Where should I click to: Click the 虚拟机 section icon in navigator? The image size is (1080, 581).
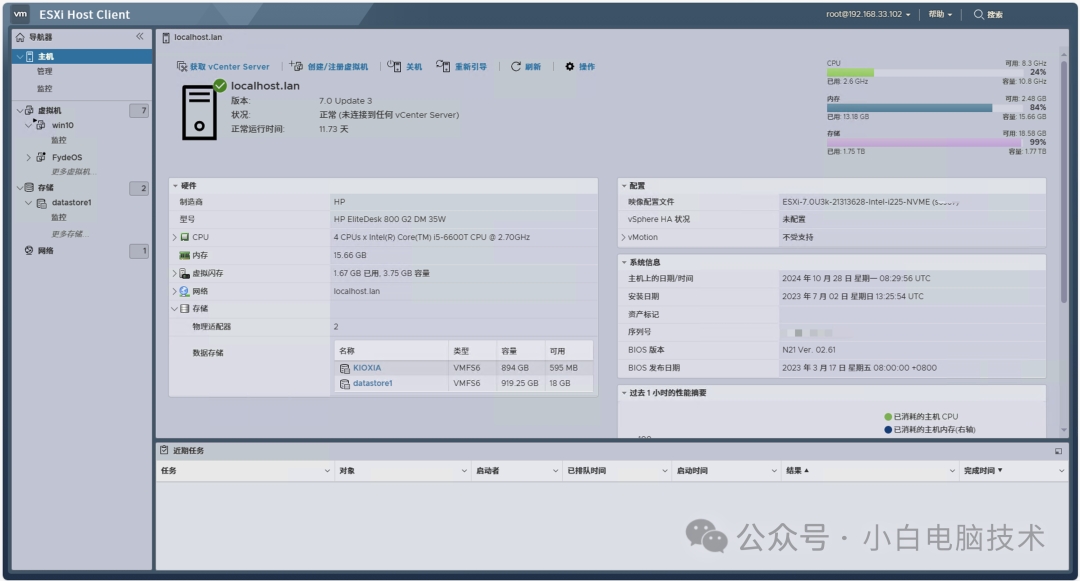[29, 110]
